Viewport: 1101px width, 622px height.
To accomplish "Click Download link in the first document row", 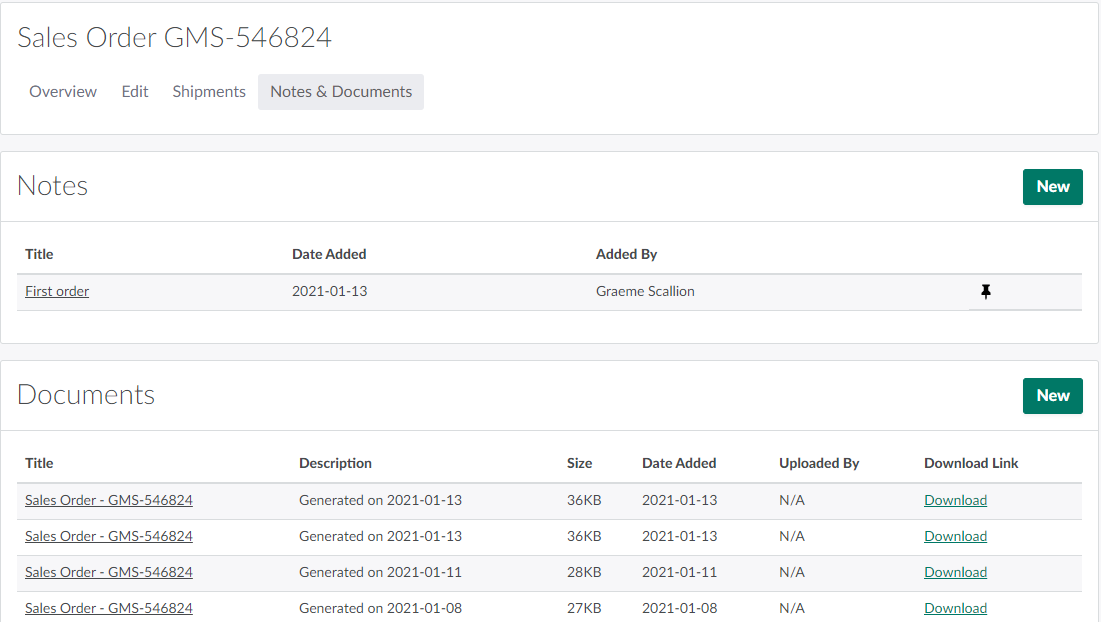I will 955,500.
